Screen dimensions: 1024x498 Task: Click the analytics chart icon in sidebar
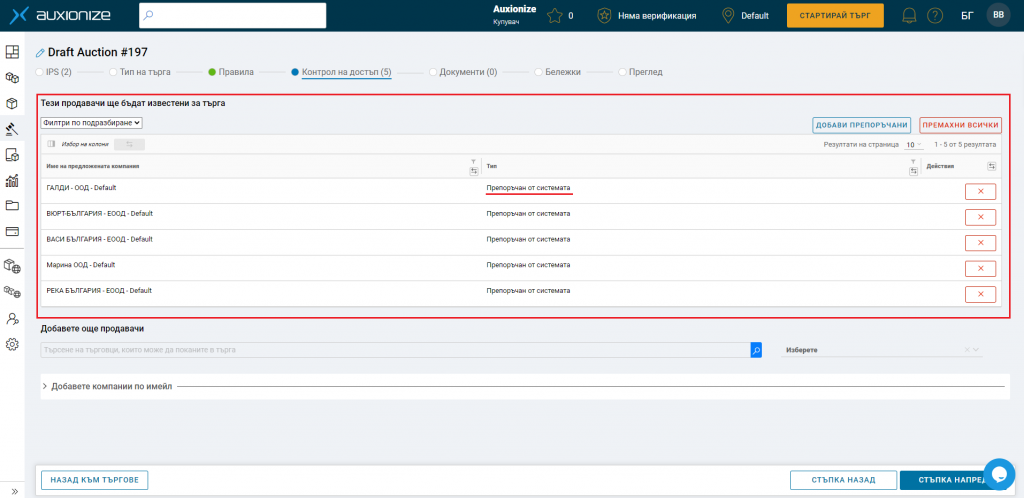coord(12,181)
